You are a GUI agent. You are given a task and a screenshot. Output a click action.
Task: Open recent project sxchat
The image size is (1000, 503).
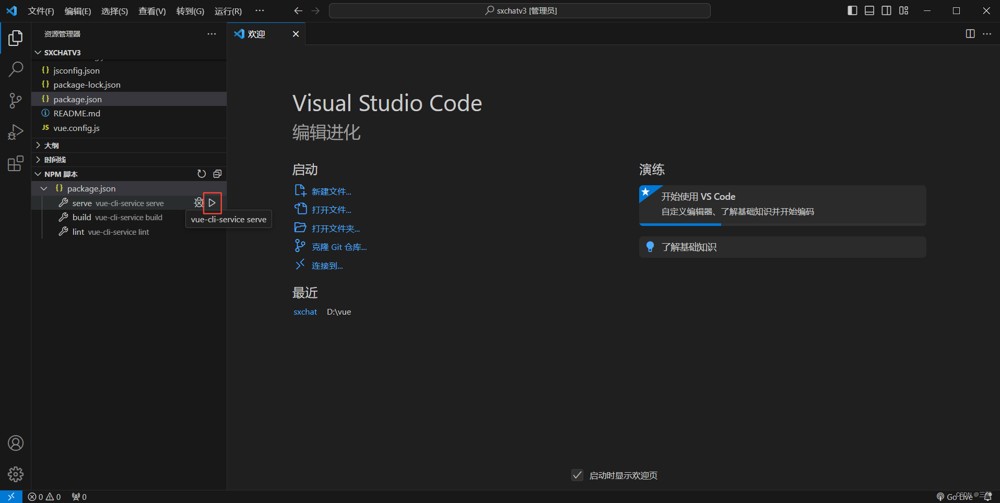tap(305, 312)
